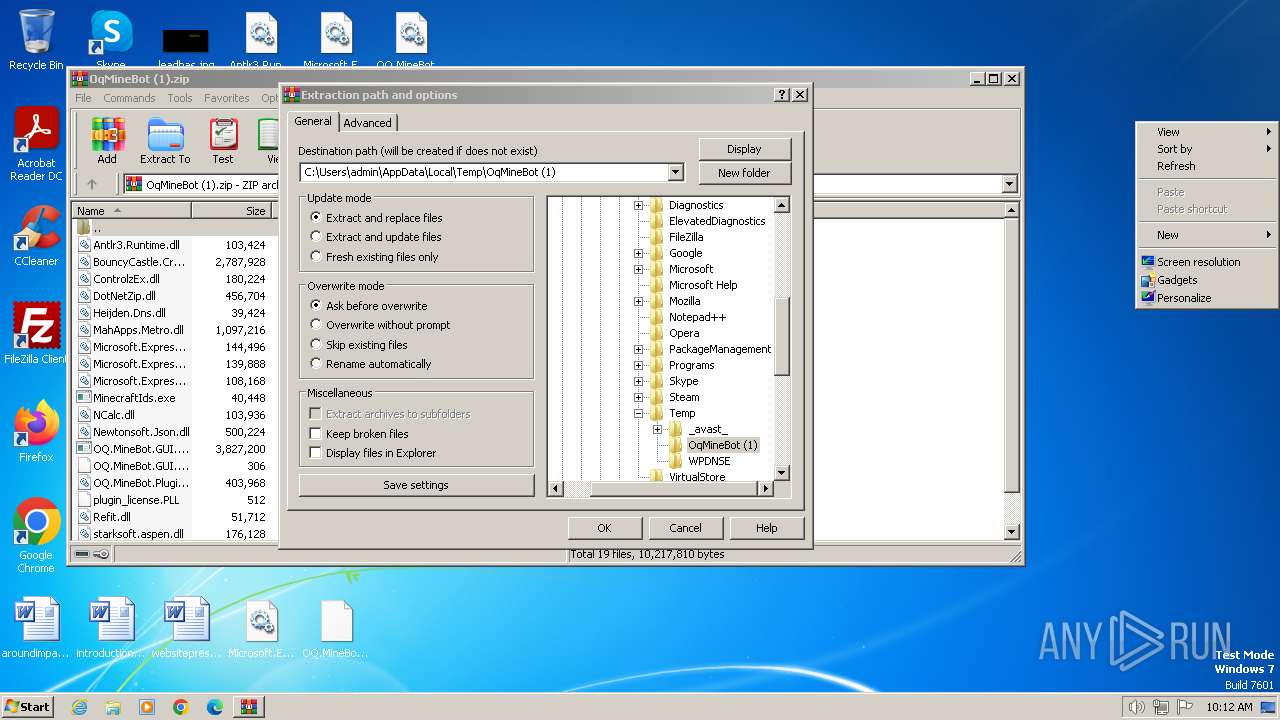Open Windows Explorer from taskbar
Image resolution: width=1280 pixels, height=720 pixels.
tap(113, 707)
